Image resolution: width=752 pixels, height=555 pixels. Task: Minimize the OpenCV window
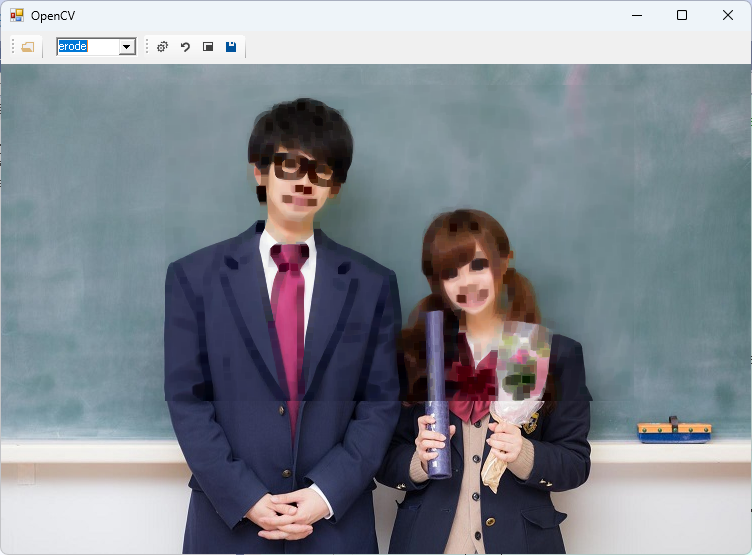pos(637,15)
